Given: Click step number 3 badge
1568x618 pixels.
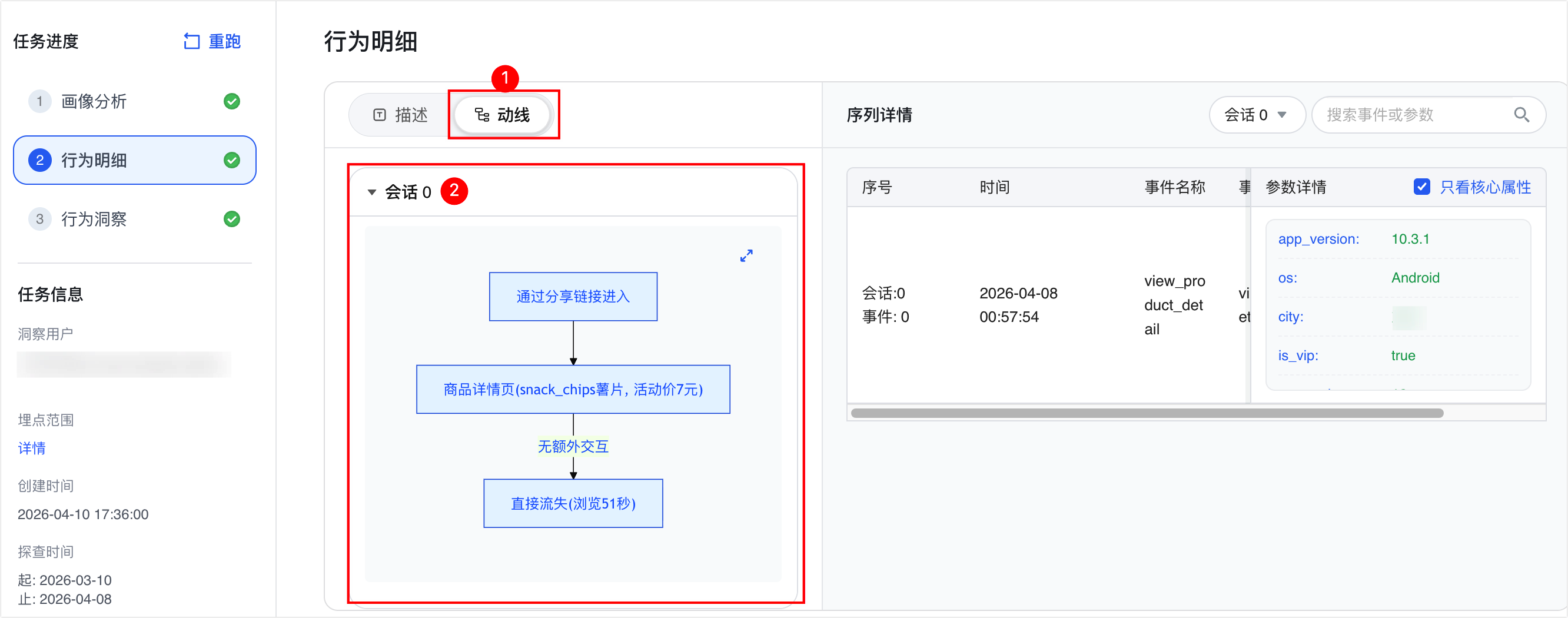Looking at the screenshot, I should [x=39, y=219].
